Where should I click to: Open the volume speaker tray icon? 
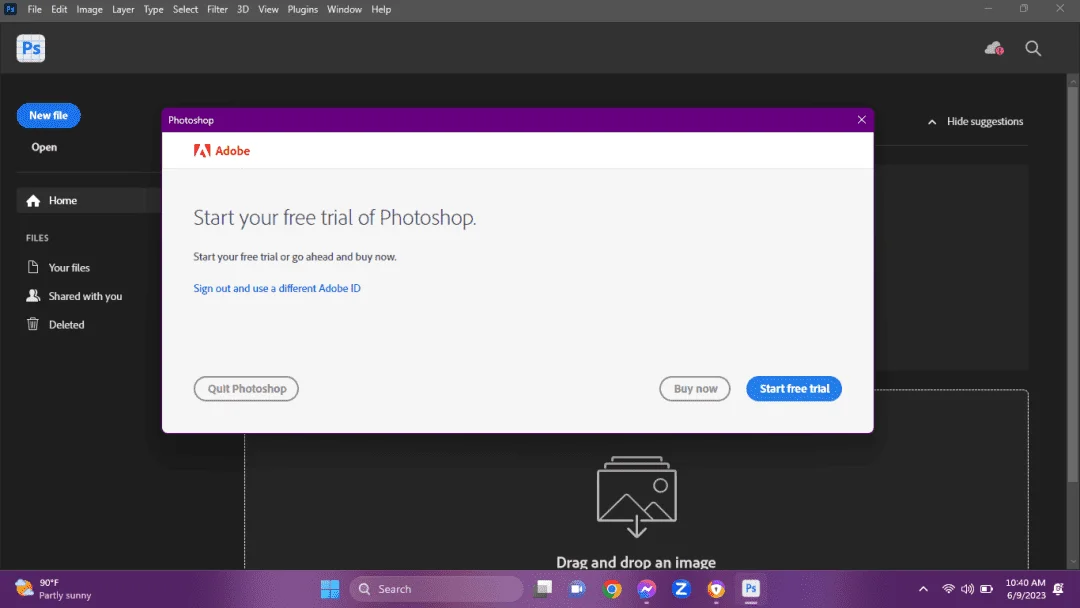coord(967,589)
